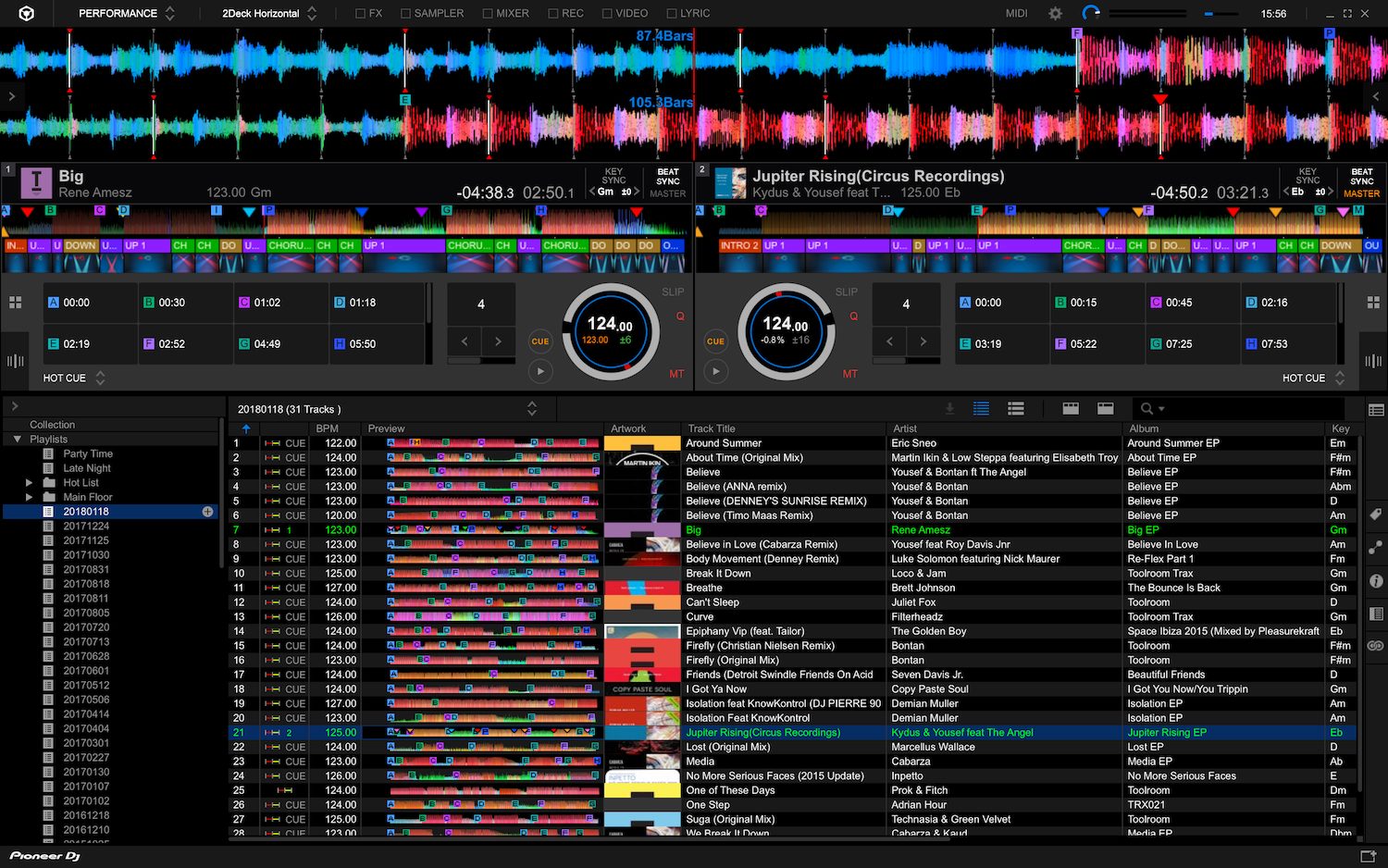Viewport: 1388px width, 868px height.
Task: Trigger deck 2 hot cue H 07:53
Action: (1288, 343)
